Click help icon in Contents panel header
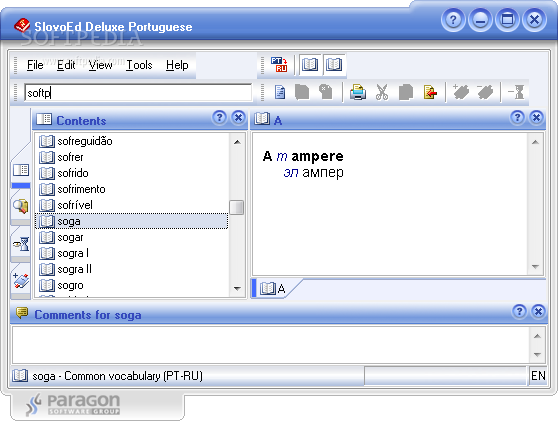This screenshot has width=558, height=421. [x=220, y=117]
